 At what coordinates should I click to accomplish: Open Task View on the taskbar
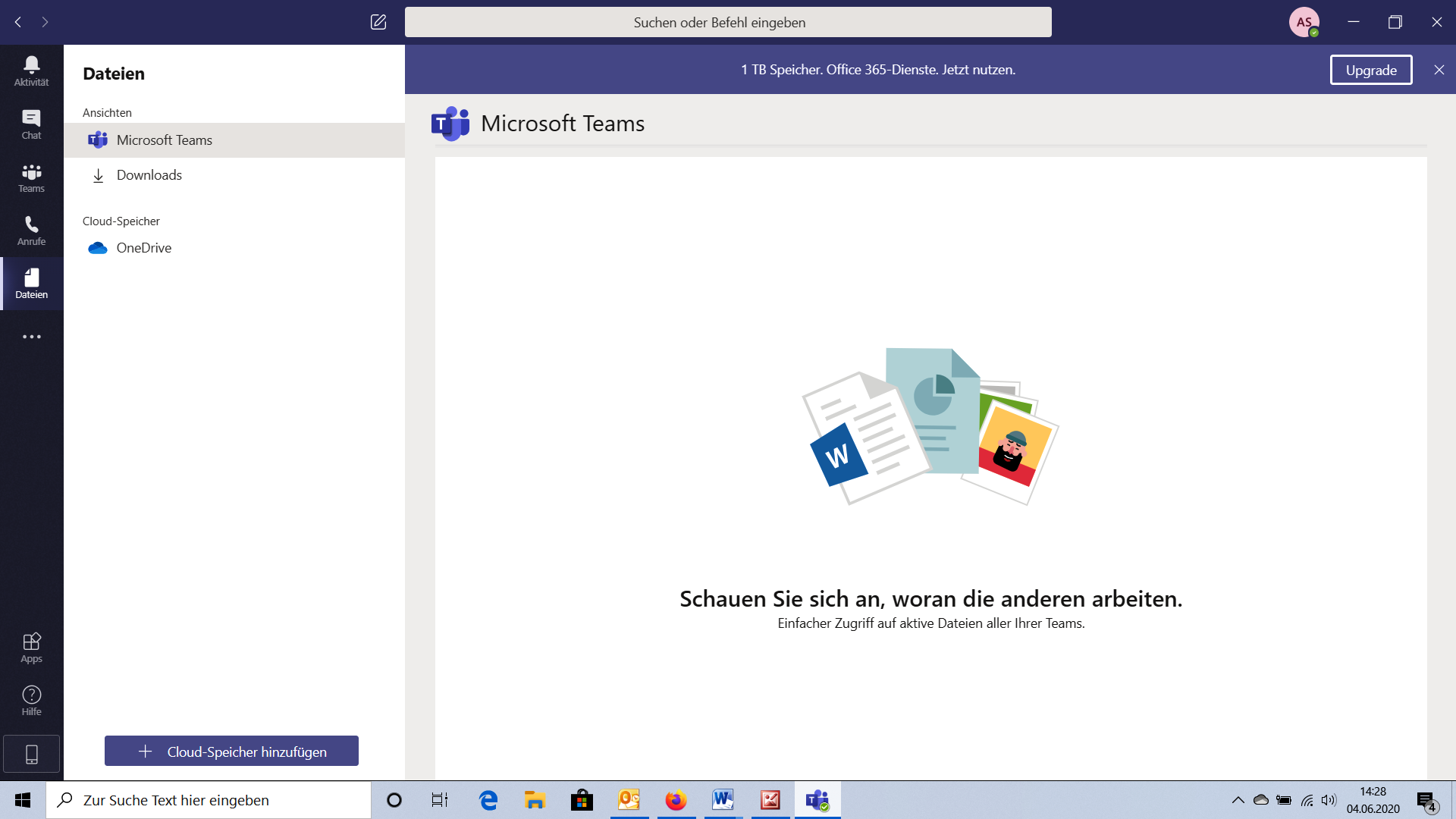(x=440, y=800)
